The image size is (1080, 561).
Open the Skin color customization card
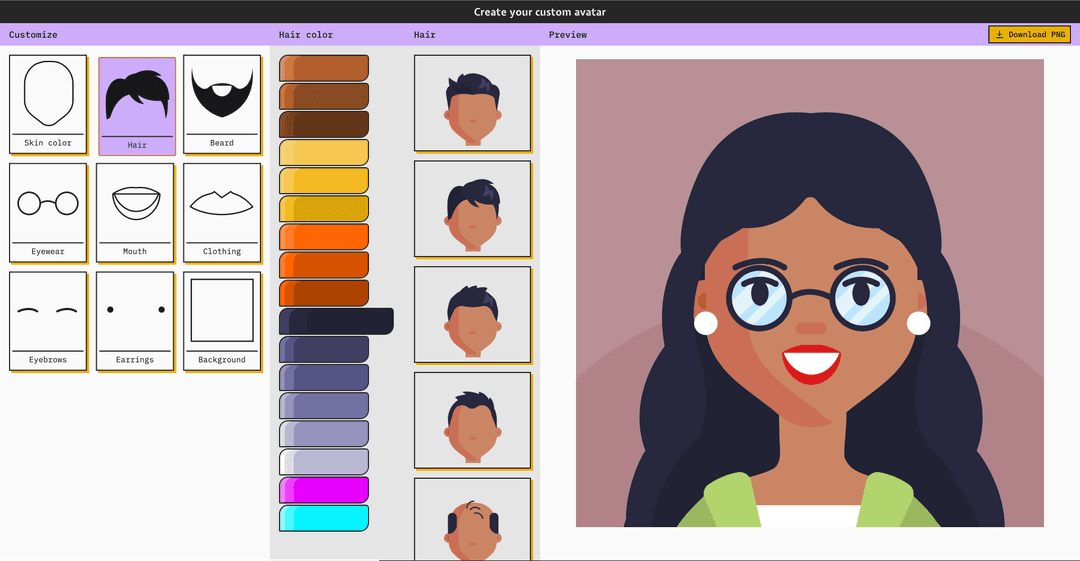(48, 104)
